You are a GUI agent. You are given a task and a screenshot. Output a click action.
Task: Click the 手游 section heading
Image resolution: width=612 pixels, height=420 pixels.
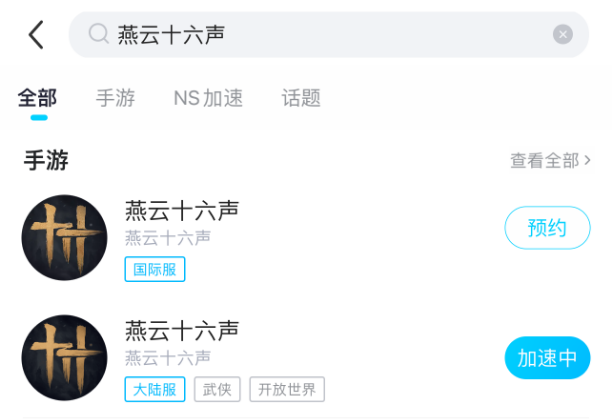click(46, 160)
